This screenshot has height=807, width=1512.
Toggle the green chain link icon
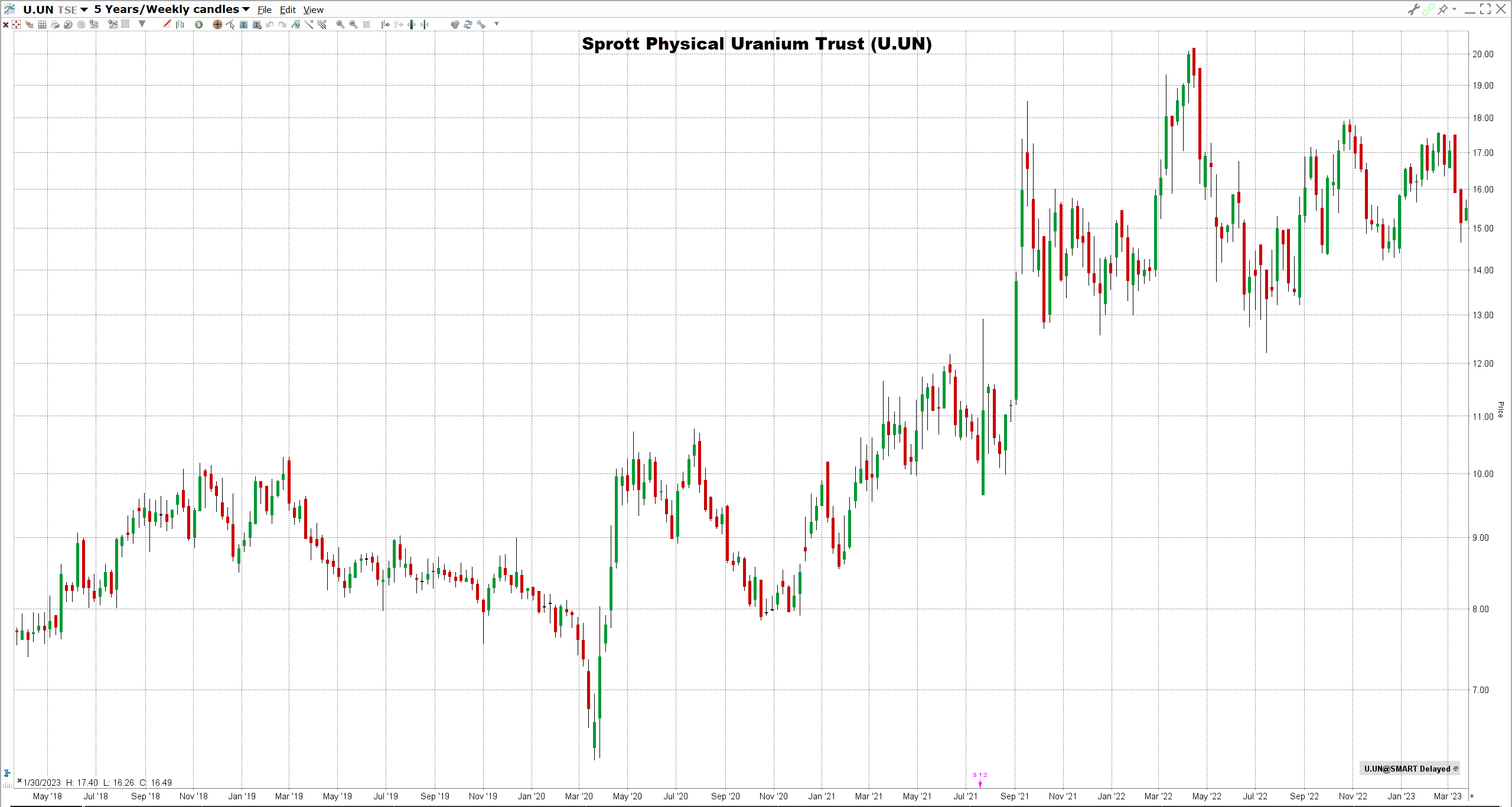tap(1428, 9)
